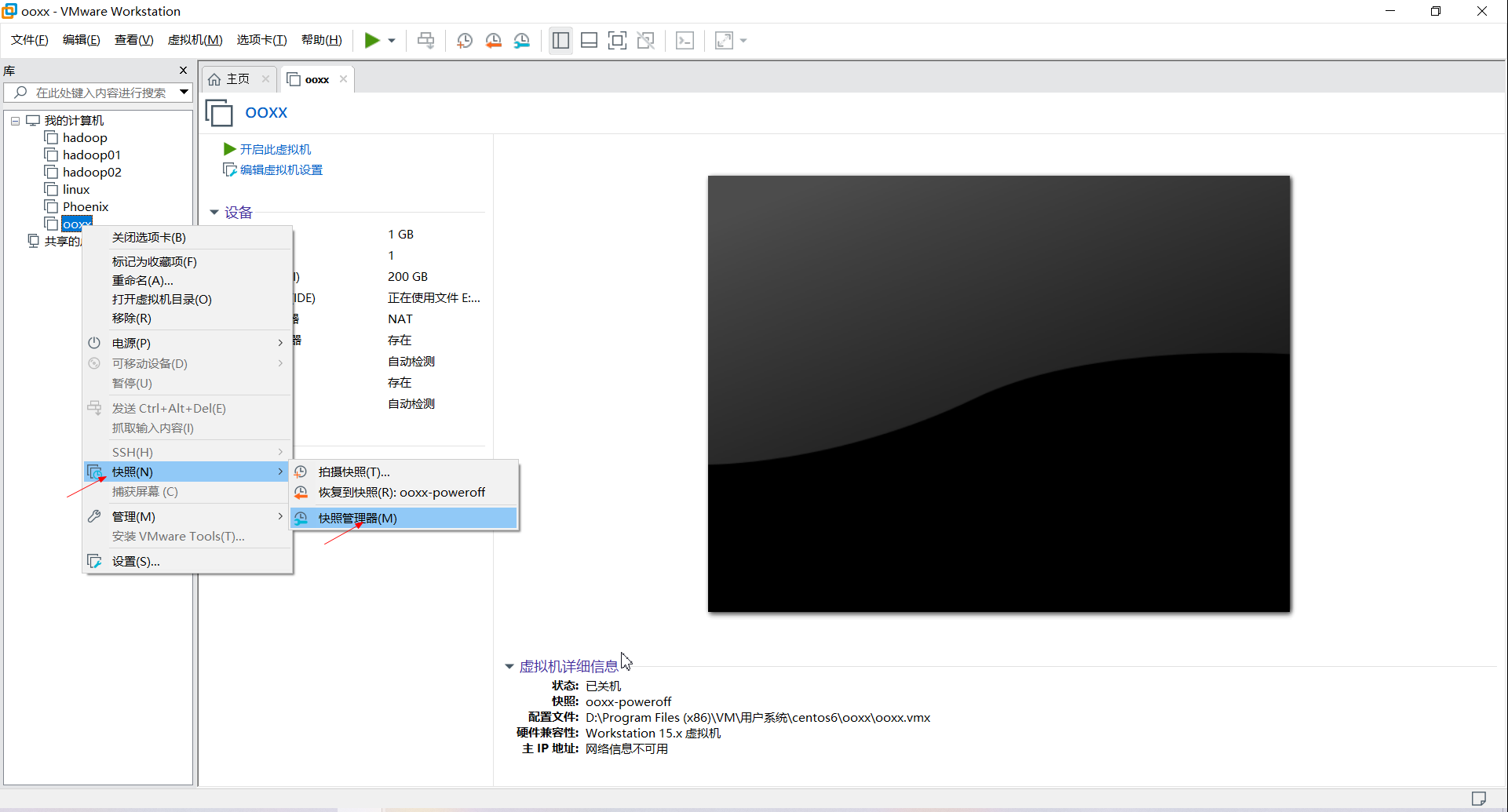This screenshot has width=1508, height=812.
Task: Click snapshot manager toolbar icon
Action: pos(521,40)
